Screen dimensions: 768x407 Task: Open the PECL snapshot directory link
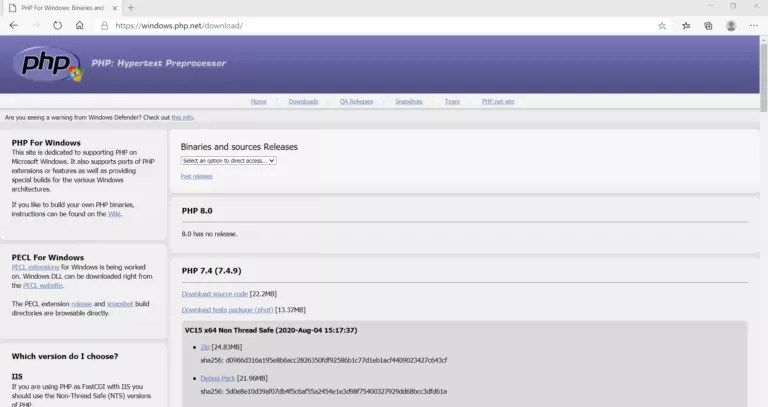pyautogui.click(x=120, y=304)
